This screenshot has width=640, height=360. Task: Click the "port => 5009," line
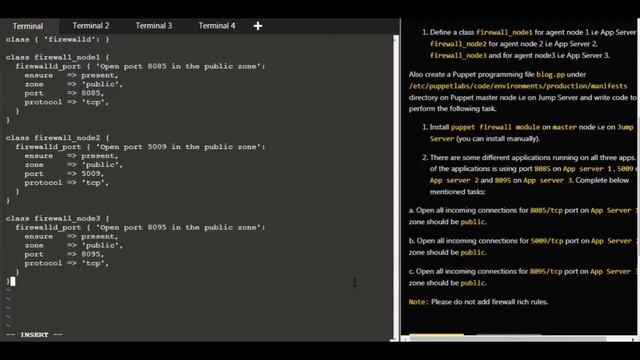click(64, 173)
